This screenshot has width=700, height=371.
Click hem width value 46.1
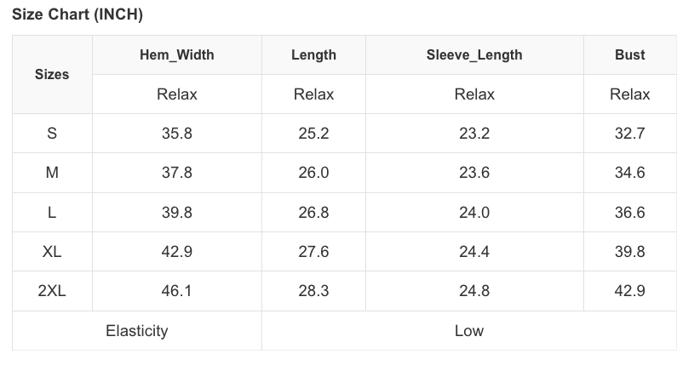click(177, 291)
